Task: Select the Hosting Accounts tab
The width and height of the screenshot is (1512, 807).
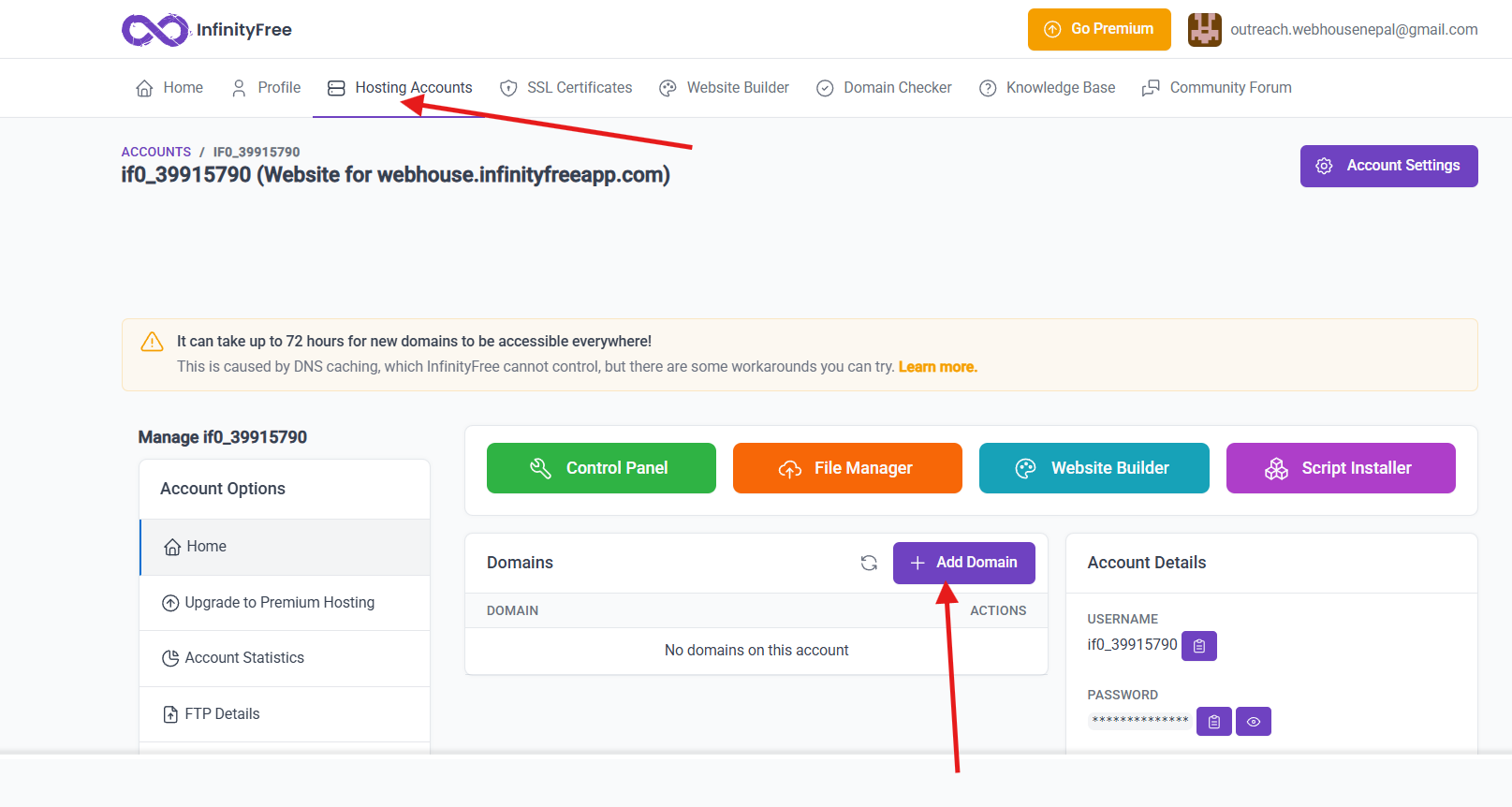Action: tap(400, 88)
